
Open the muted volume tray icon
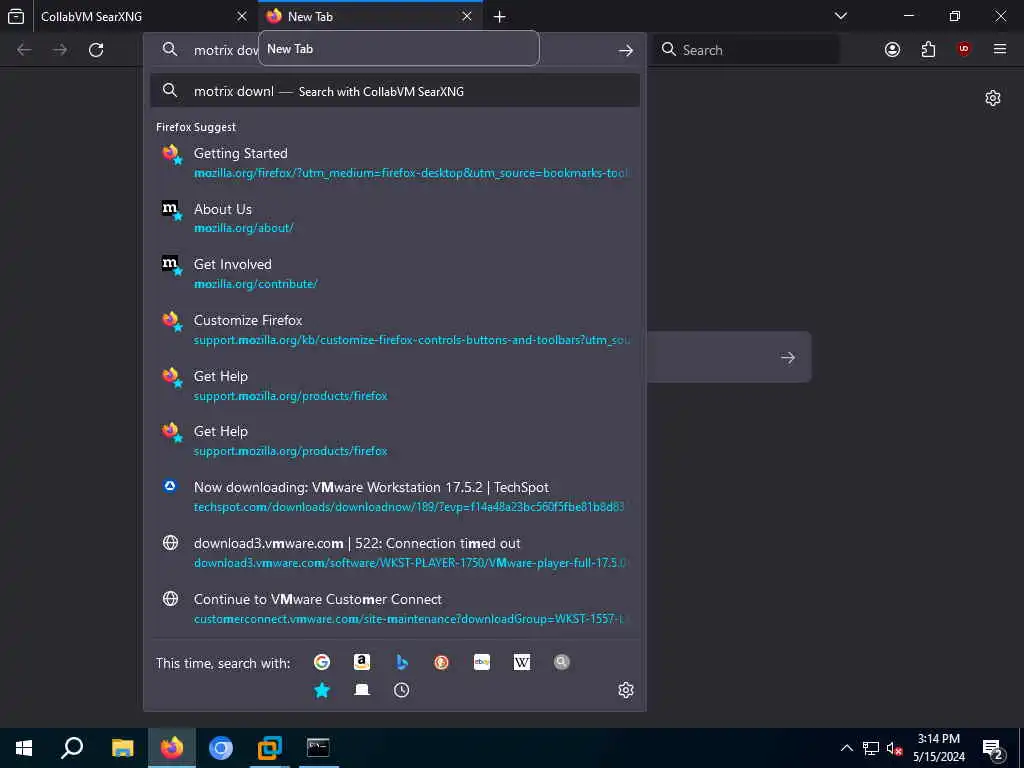tap(894, 748)
